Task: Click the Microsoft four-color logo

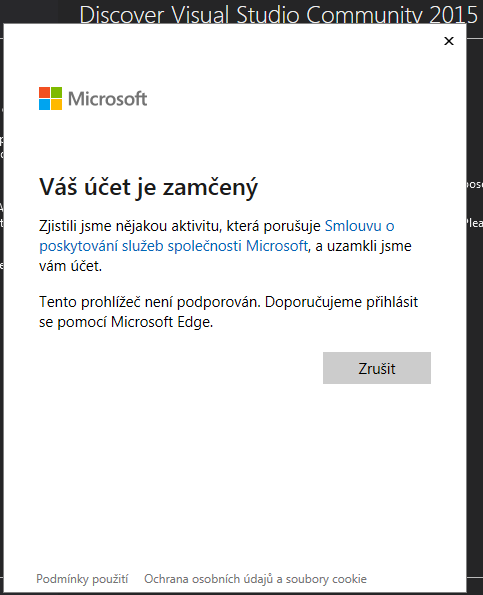Action: click(x=50, y=99)
